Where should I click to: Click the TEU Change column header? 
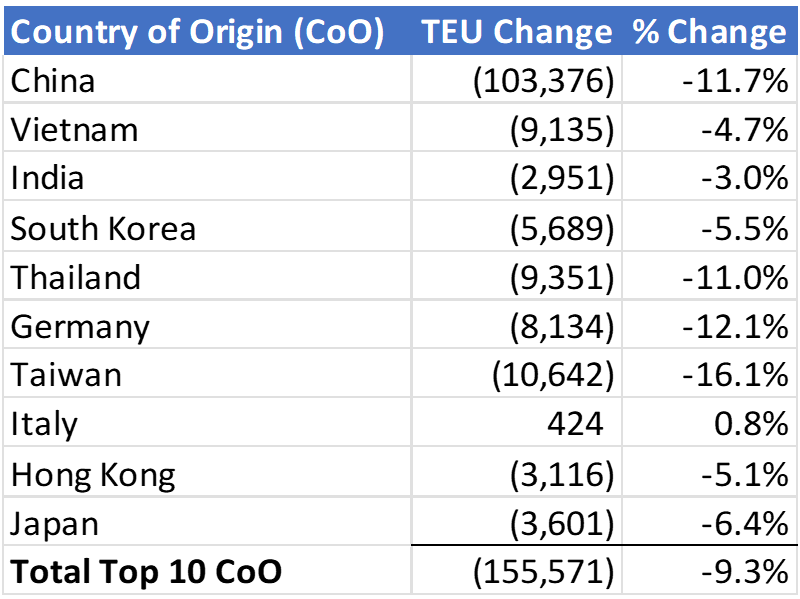516,31
